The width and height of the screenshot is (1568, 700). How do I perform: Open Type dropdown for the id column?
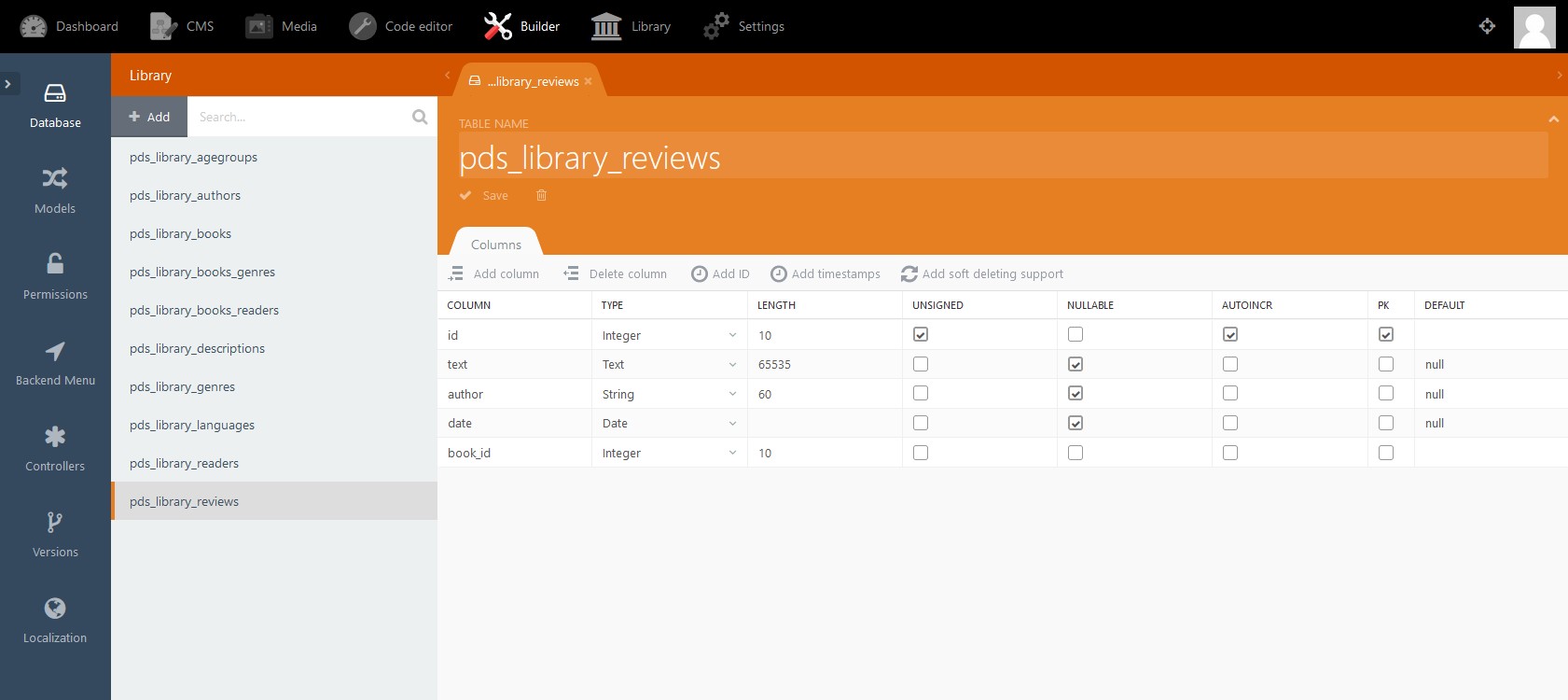coord(669,335)
